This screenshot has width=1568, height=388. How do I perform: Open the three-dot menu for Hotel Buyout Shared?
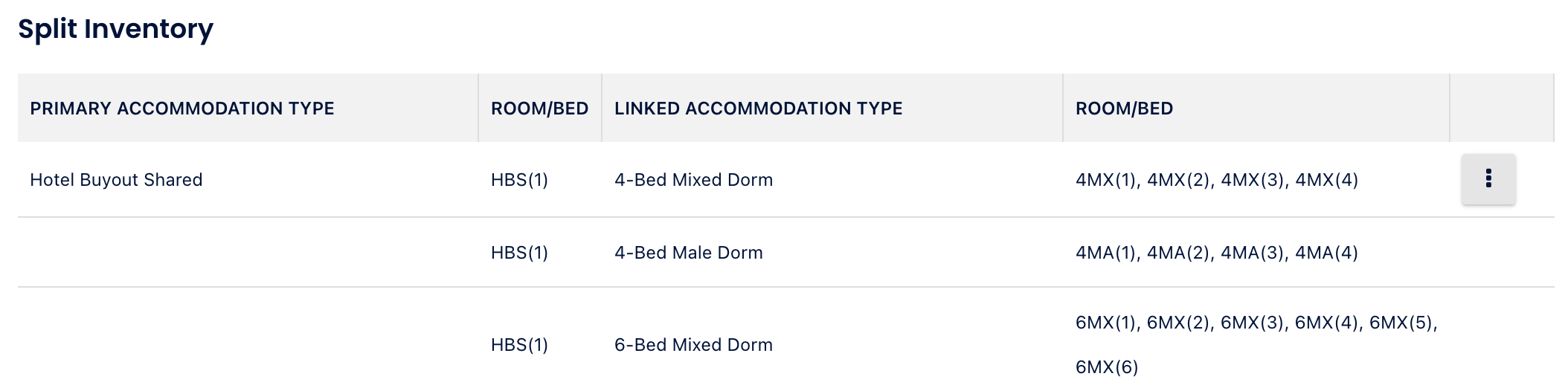coord(1488,179)
